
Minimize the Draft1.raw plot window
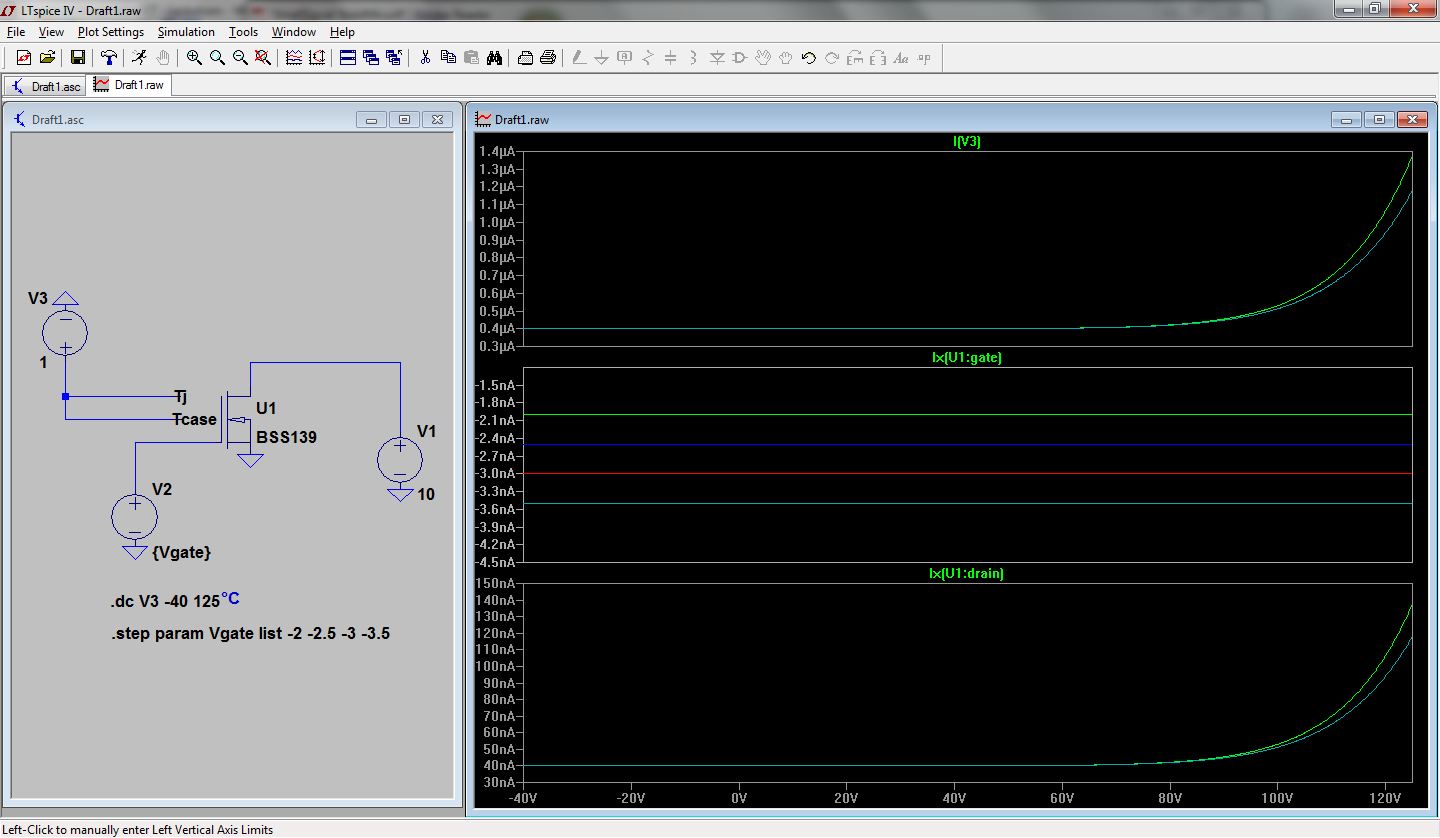point(1346,120)
